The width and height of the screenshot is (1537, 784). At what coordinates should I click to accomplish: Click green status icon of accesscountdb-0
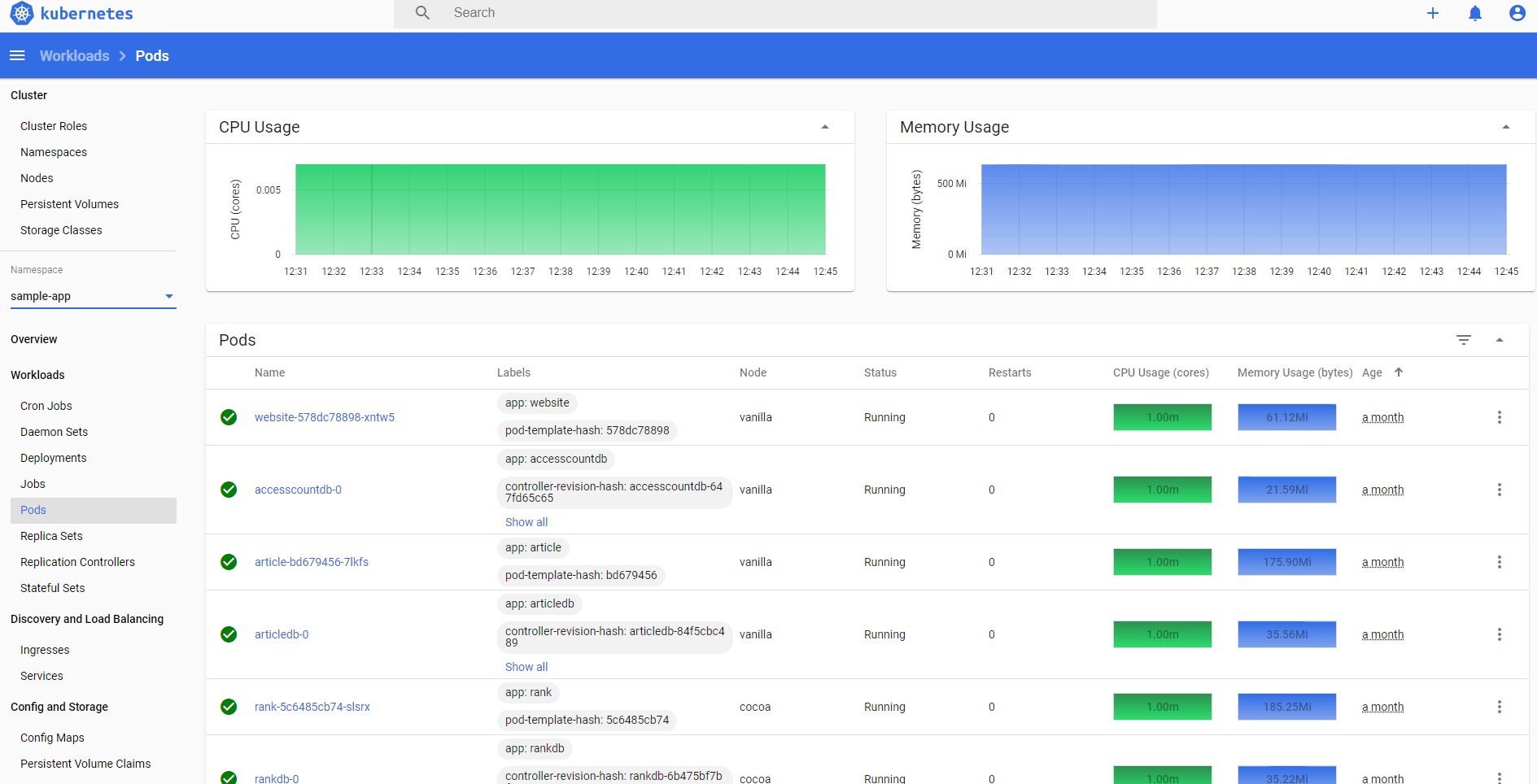[229, 490]
